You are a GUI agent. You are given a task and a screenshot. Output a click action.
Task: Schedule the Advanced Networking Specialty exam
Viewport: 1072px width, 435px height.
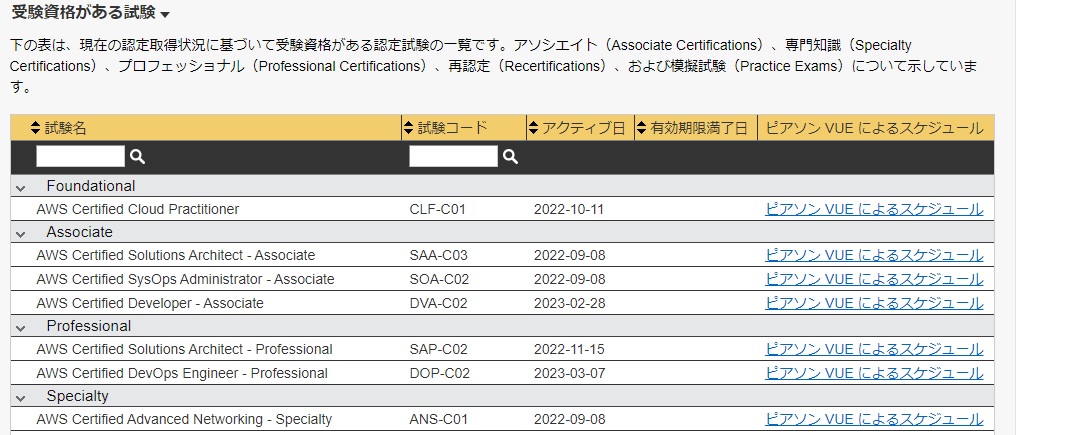[x=874, y=419]
